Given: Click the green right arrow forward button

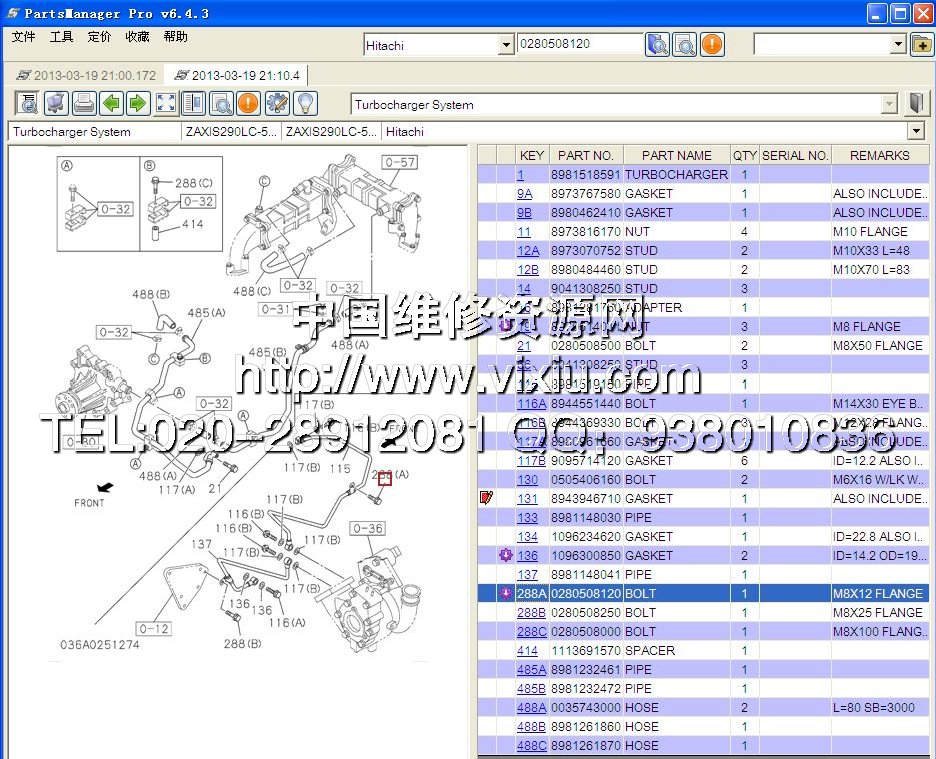Looking at the screenshot, I should click(x=138, y=103).
